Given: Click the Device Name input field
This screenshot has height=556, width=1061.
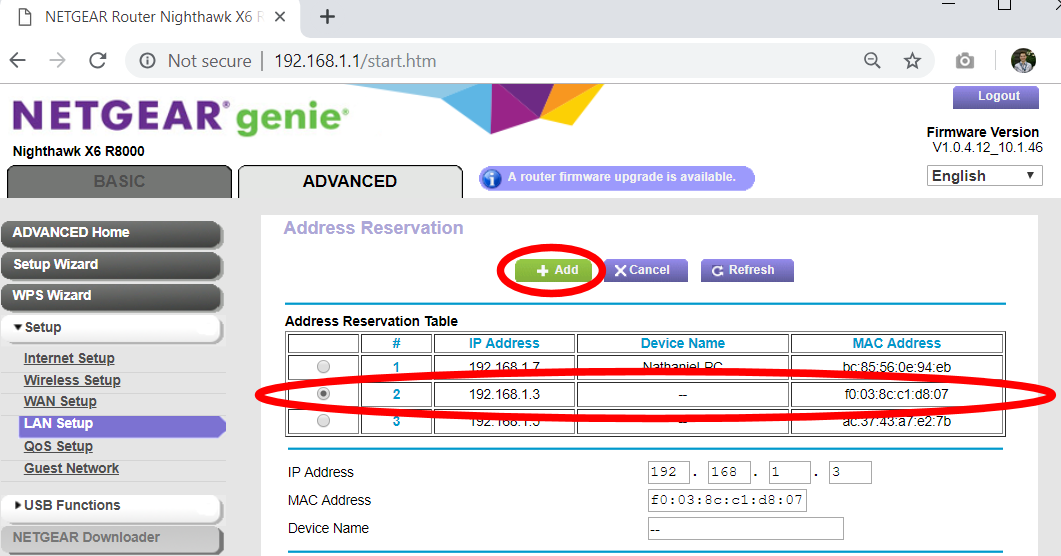Looking at the screenshot, I should tap(745, 528).
